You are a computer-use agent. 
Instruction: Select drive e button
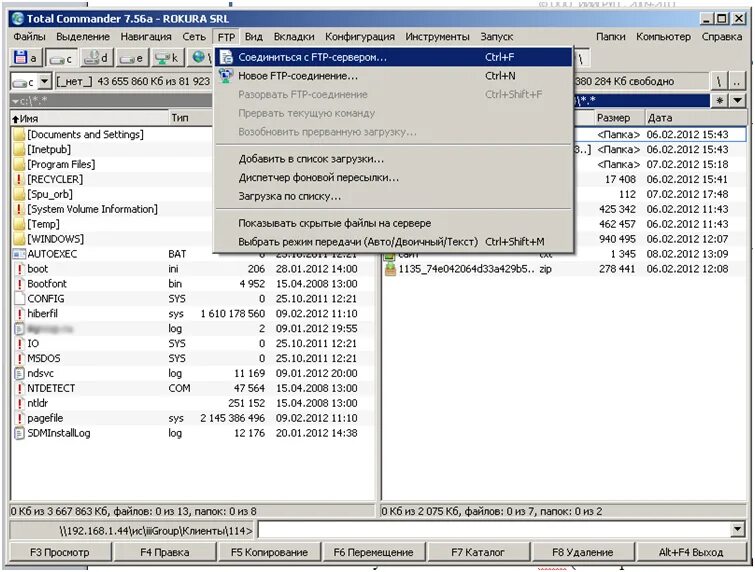[131, 58]
